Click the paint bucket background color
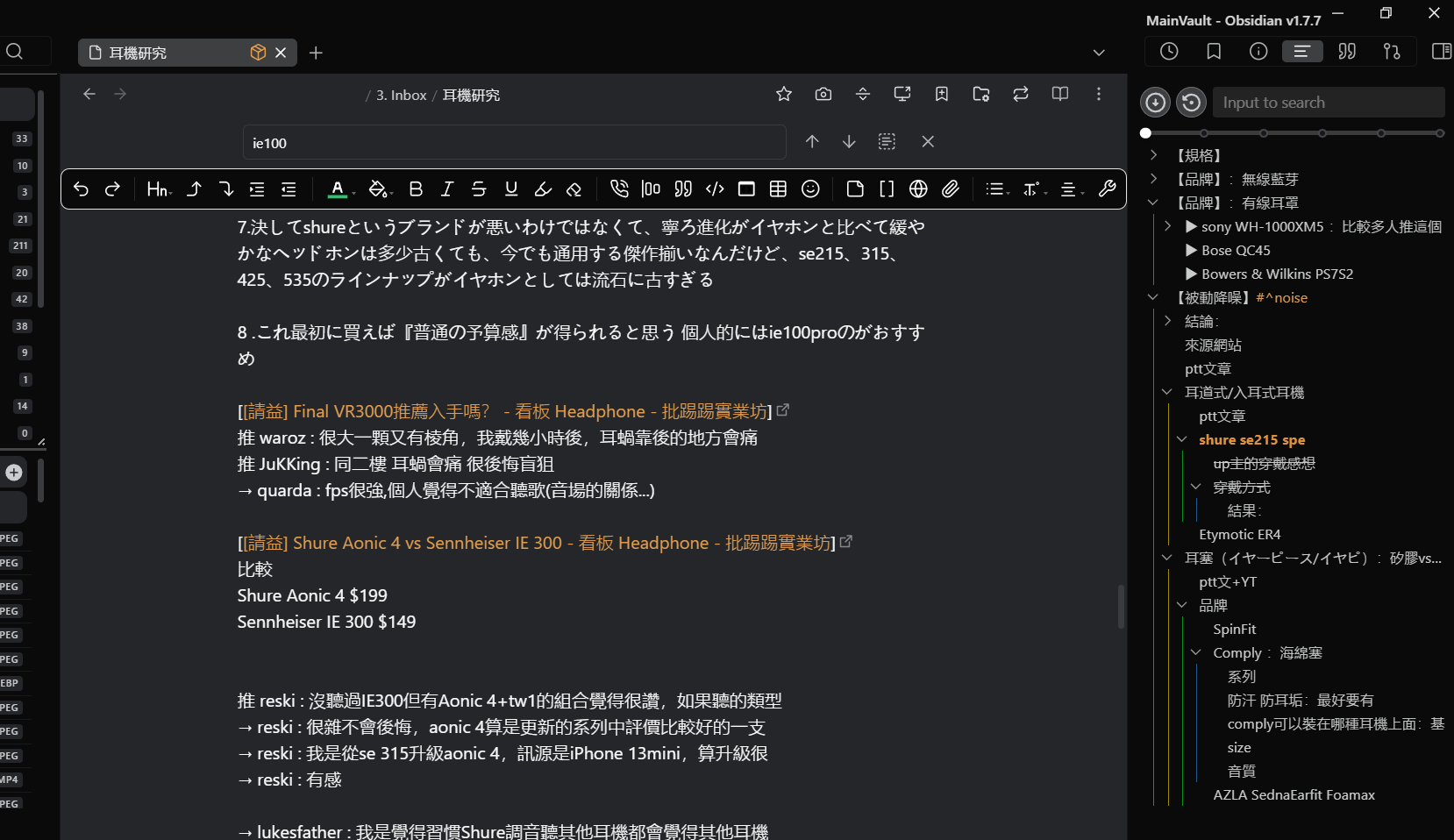Screen dimensions: 1454x840 pos(377,189)
